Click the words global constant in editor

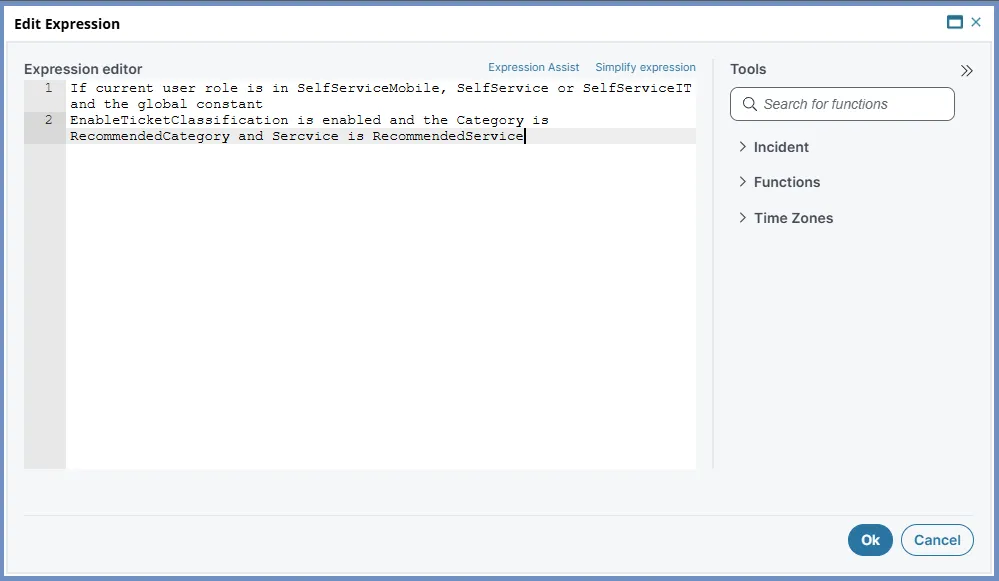(x=200, y=104)
